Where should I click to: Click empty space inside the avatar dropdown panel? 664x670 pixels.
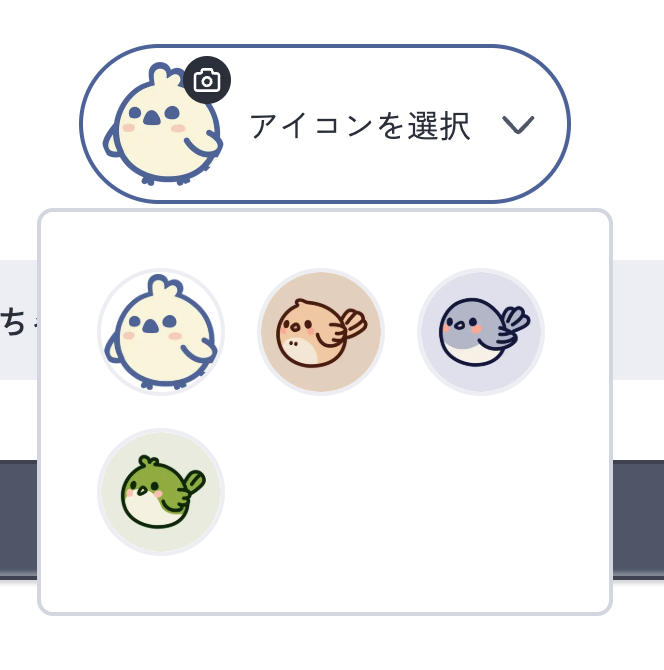pyautogui.click(x=385, y=491)
